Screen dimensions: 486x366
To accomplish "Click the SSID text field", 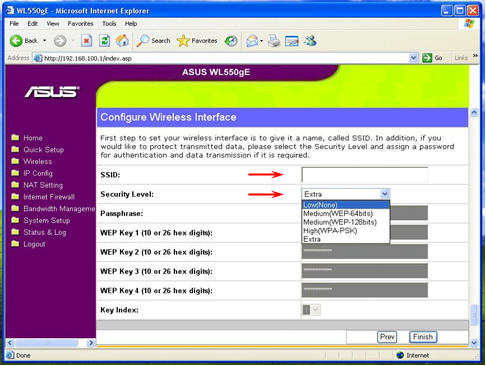I will [x=365, y=175].
